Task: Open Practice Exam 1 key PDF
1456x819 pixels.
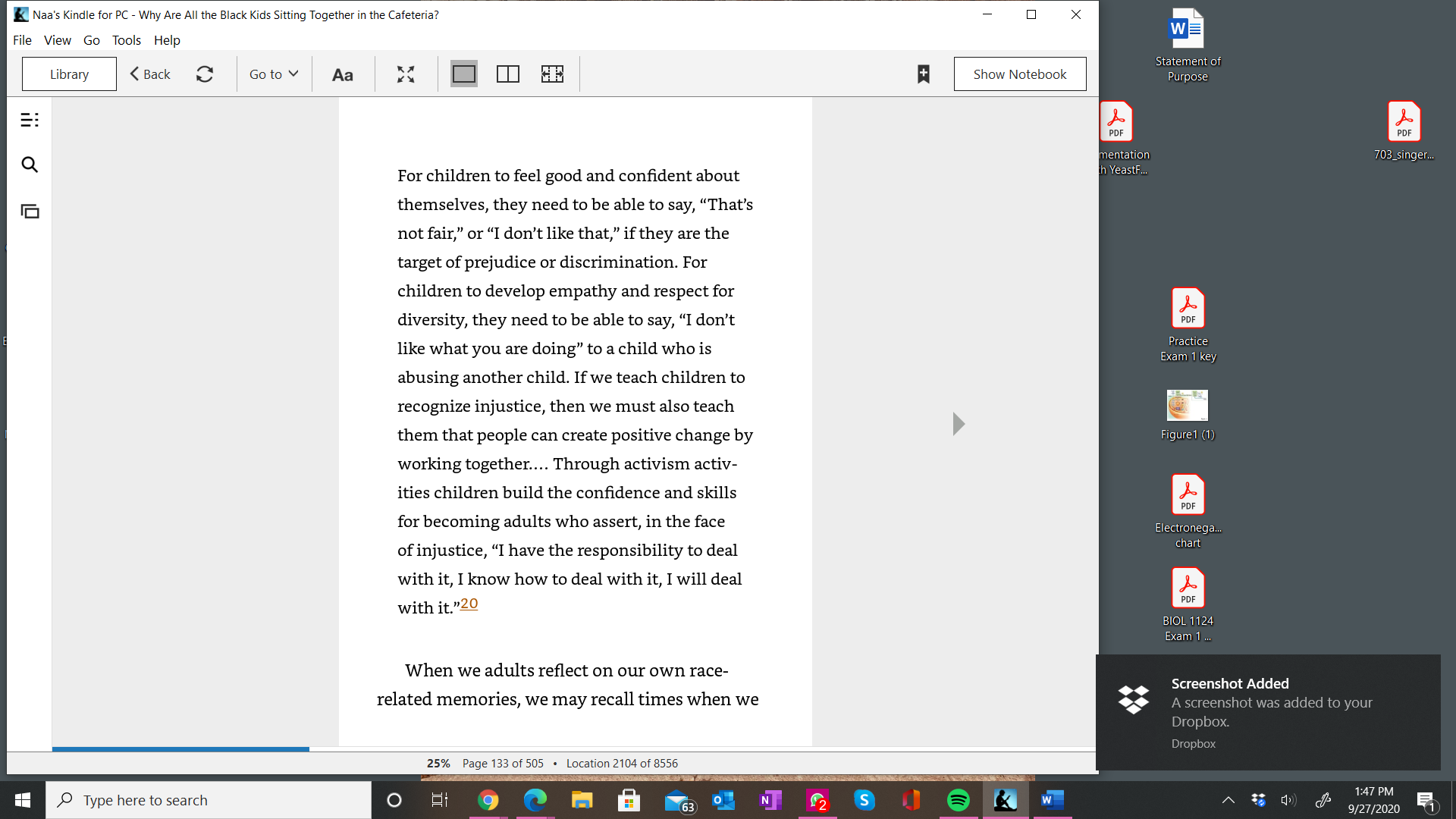Action: (1188, 325)
